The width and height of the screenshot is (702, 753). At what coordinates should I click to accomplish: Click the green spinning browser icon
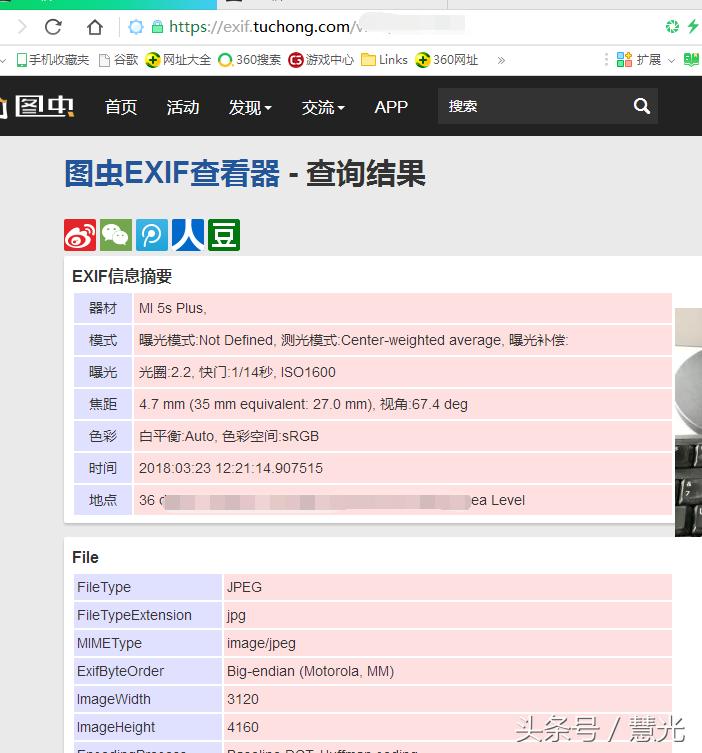672,26
